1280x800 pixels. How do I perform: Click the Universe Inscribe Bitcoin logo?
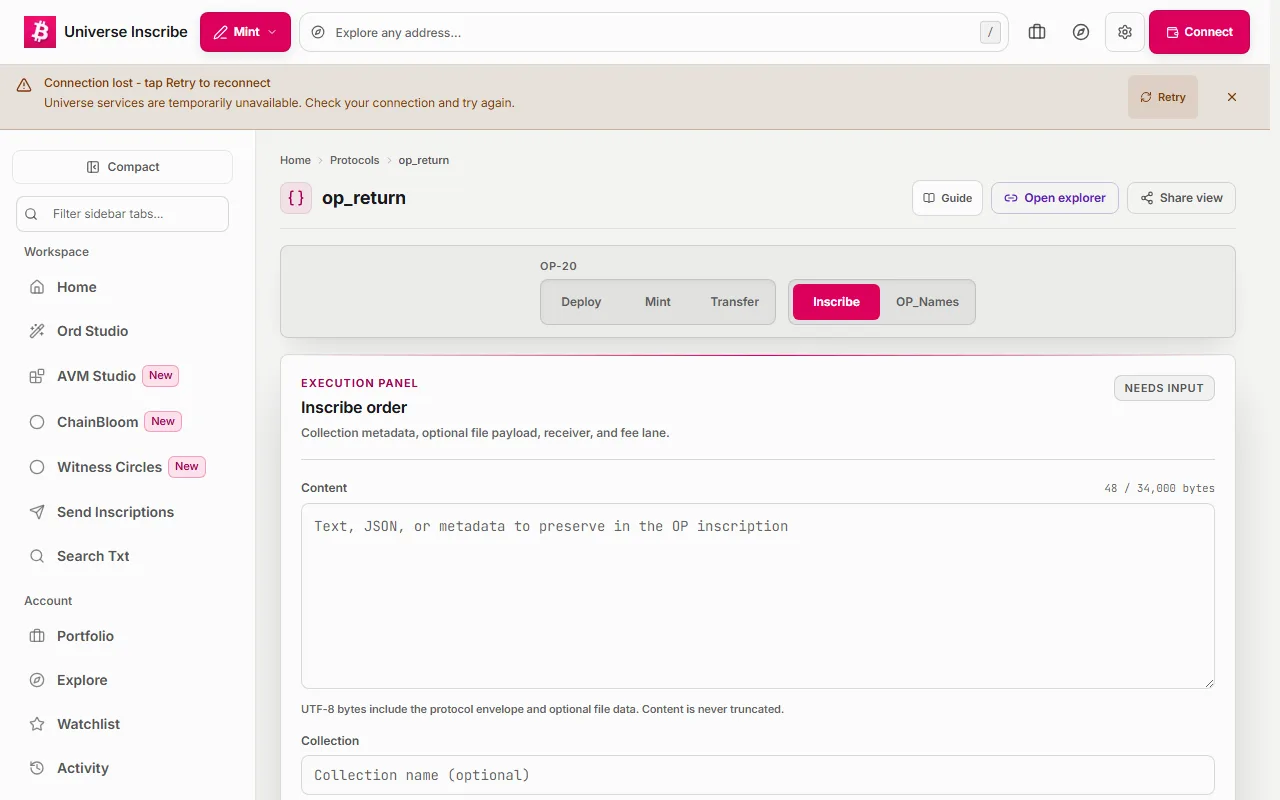pos(40,32)
